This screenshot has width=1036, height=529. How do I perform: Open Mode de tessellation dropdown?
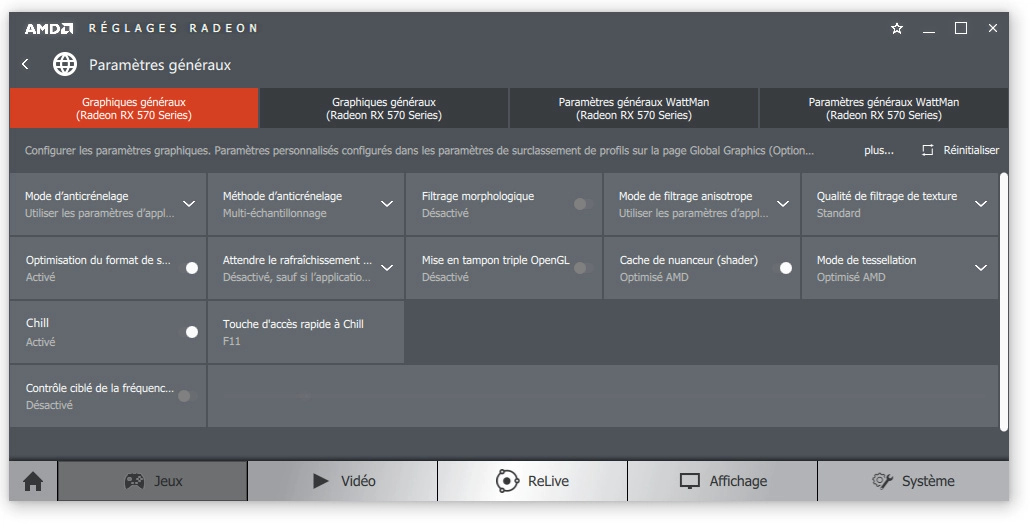pyautogui.click(x=981, y=268)
